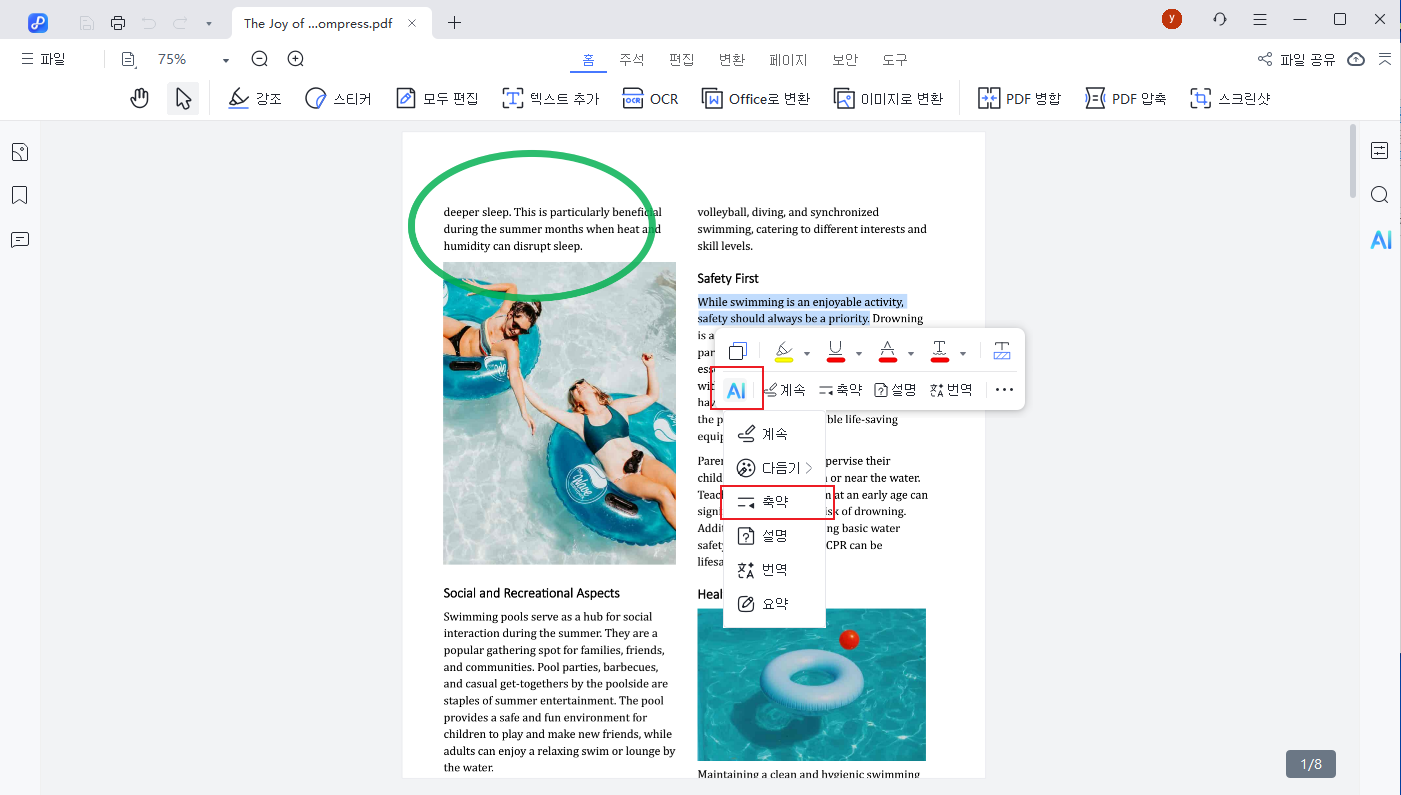The width and height of the screenshot is (1401, 795).
Task: Open the bookmarks panel icon
Action: tap(20, 195)
